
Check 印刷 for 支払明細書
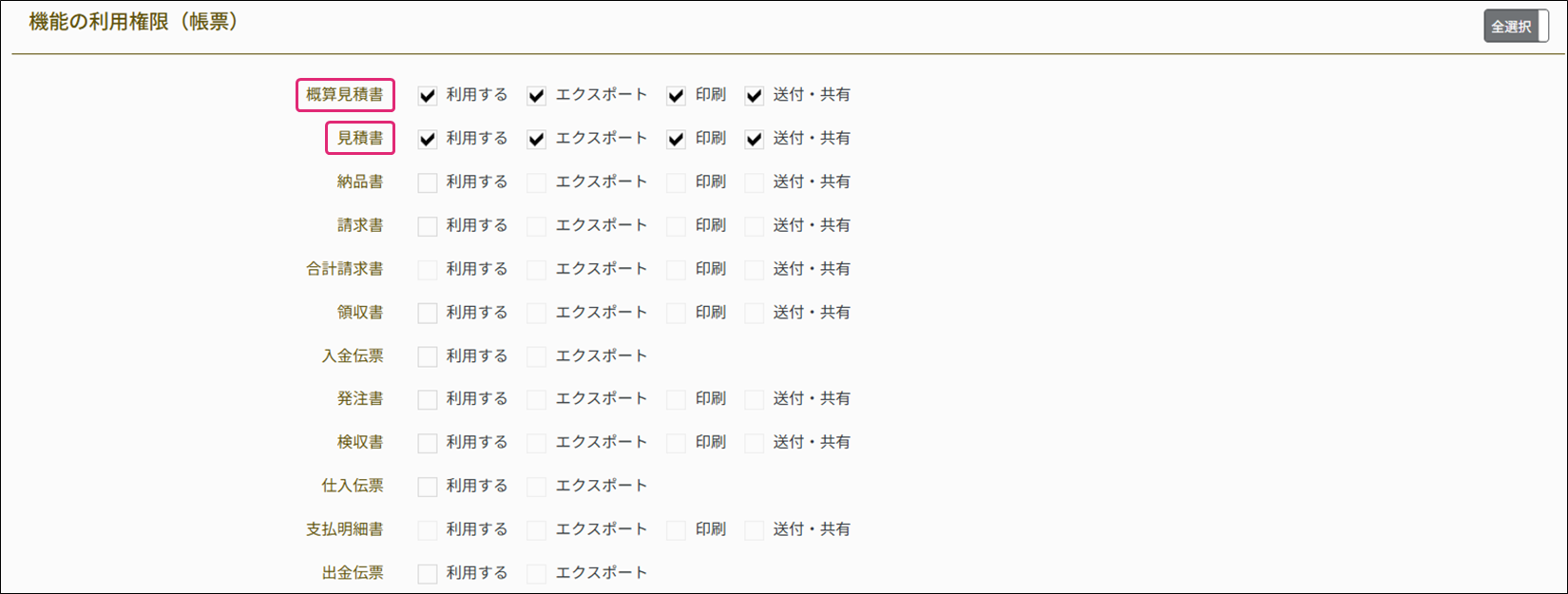click(676, 530)
